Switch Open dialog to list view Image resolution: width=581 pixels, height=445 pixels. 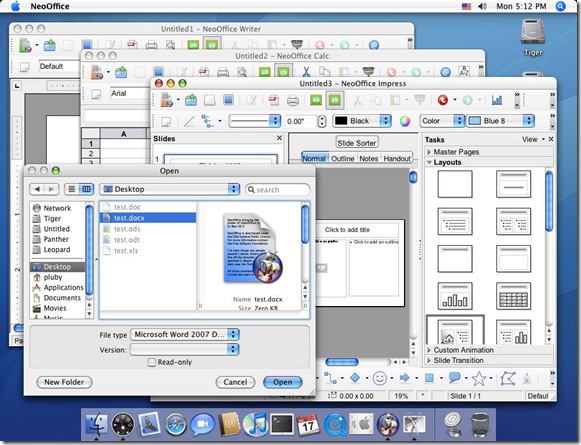point(72,189)
